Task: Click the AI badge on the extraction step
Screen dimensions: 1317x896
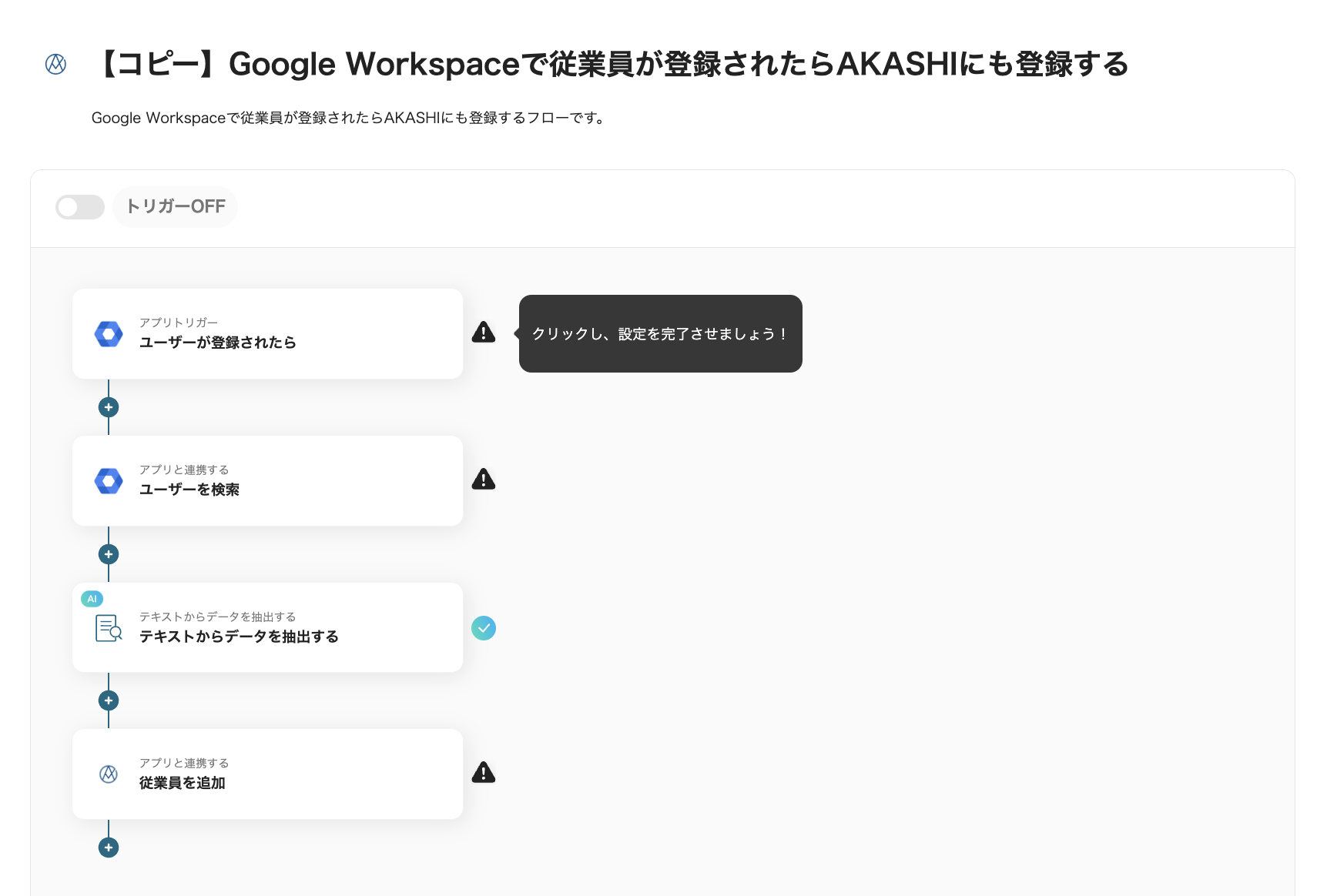Action: (92, 599)
